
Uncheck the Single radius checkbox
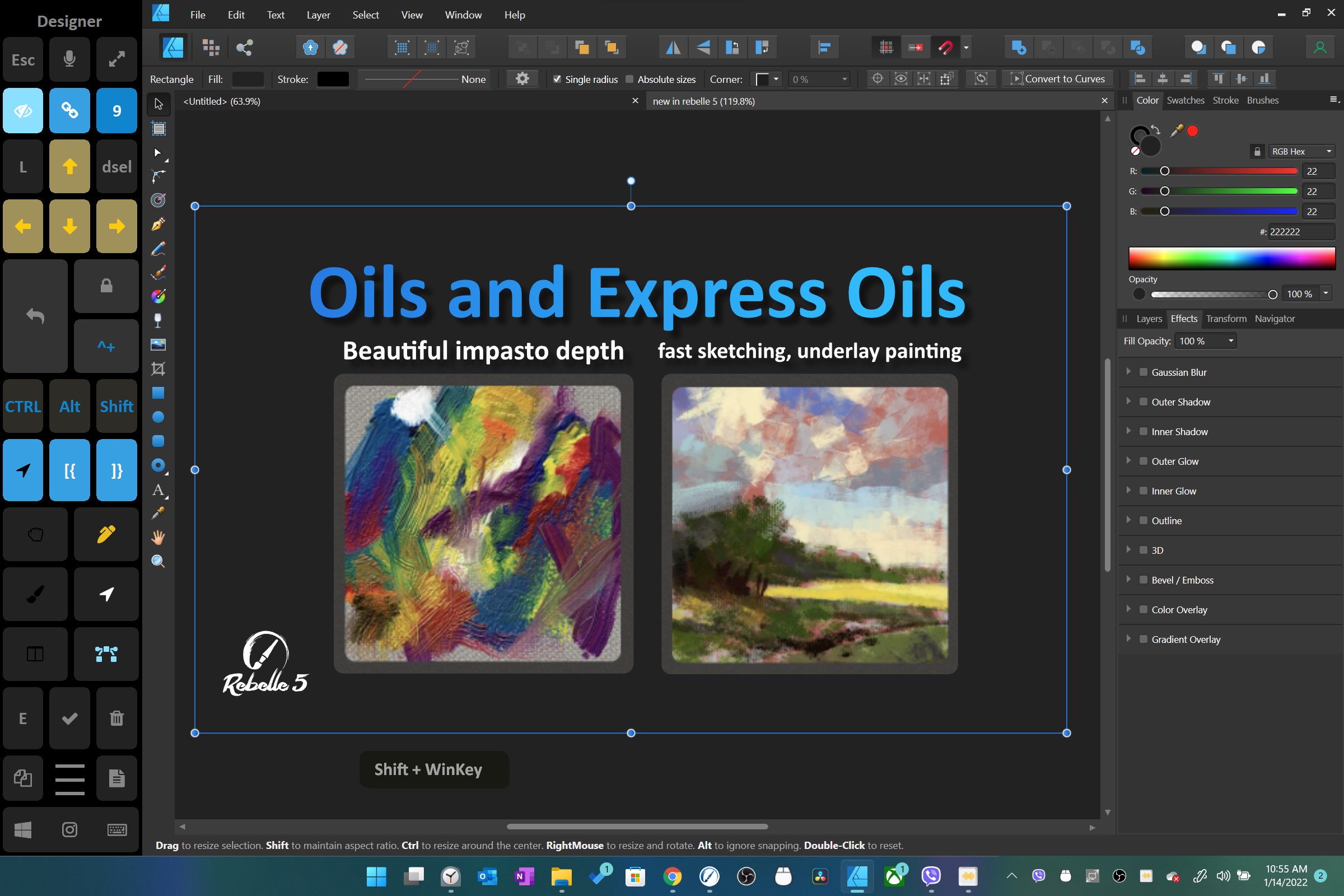click(557, 80)
